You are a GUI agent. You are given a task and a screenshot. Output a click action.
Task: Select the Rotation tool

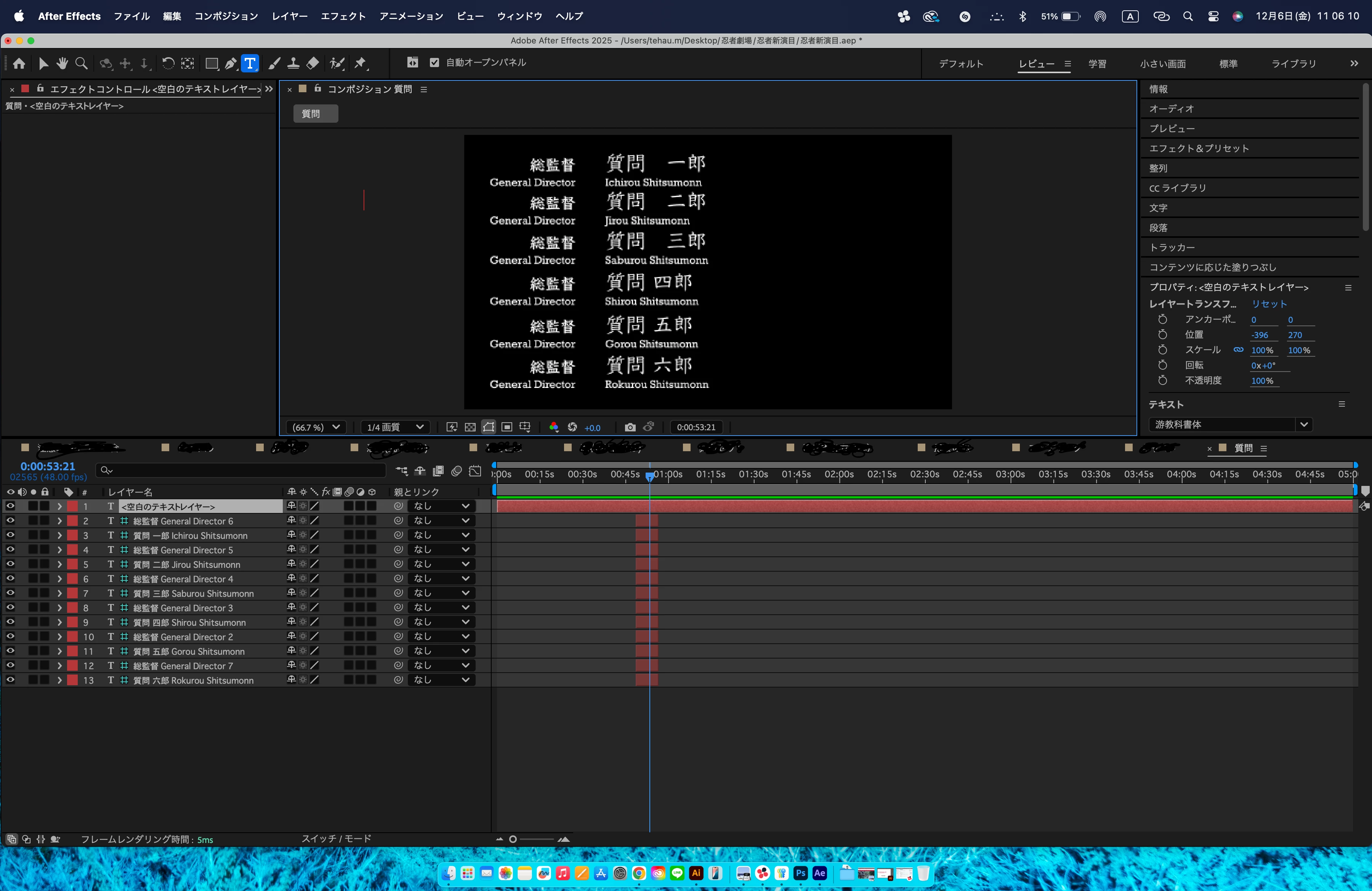click(168, 63)
